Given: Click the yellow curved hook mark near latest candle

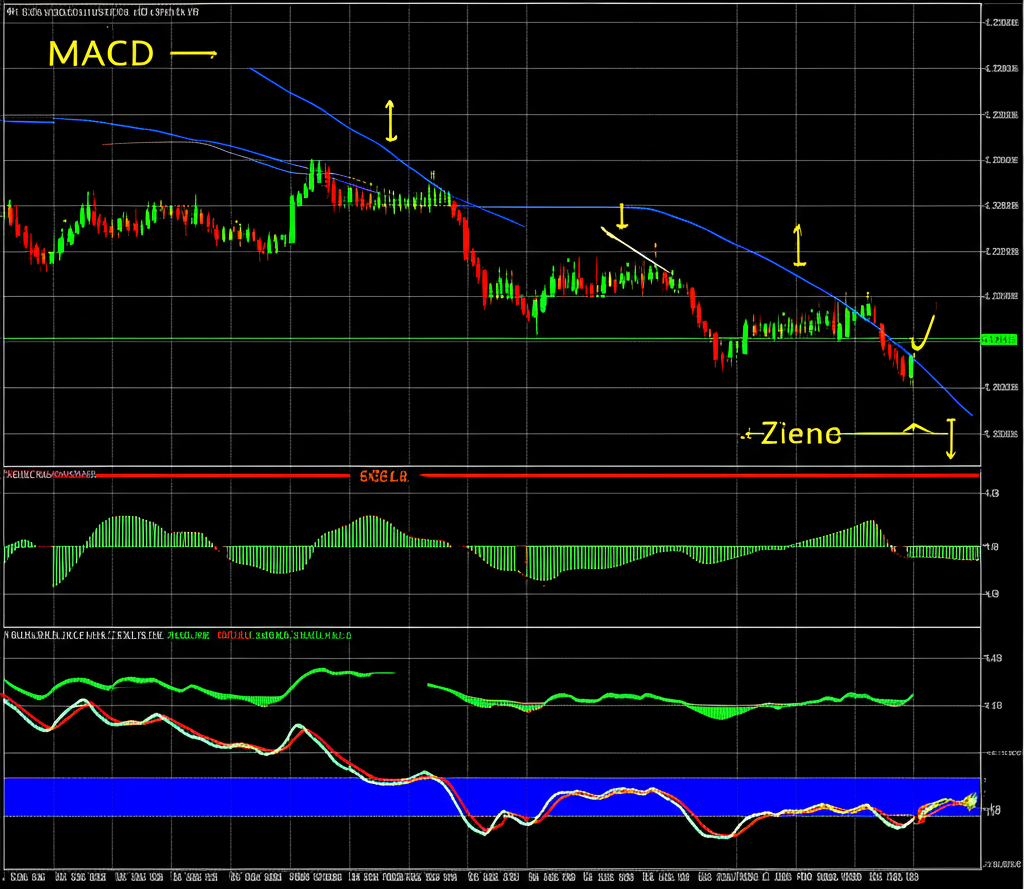Looking at the screenshot, I should 924,334.
